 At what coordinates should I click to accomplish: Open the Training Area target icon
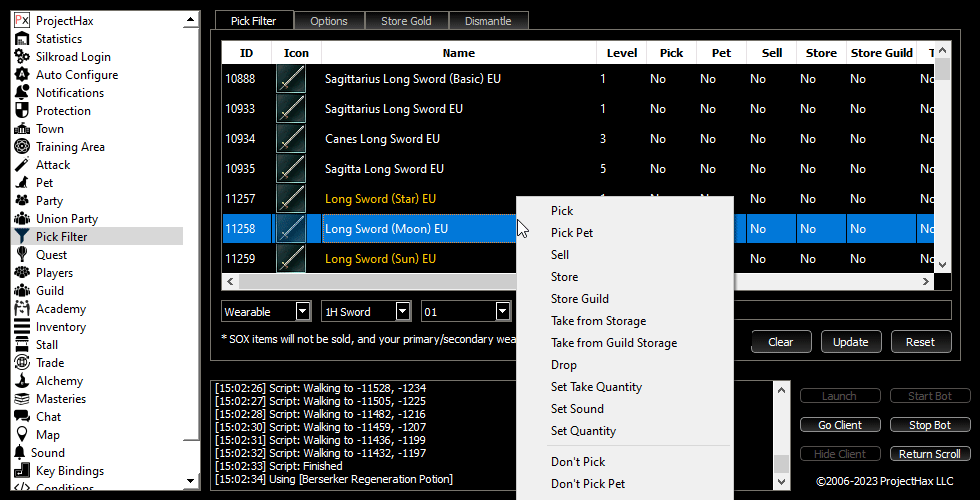tap(21, 147)
